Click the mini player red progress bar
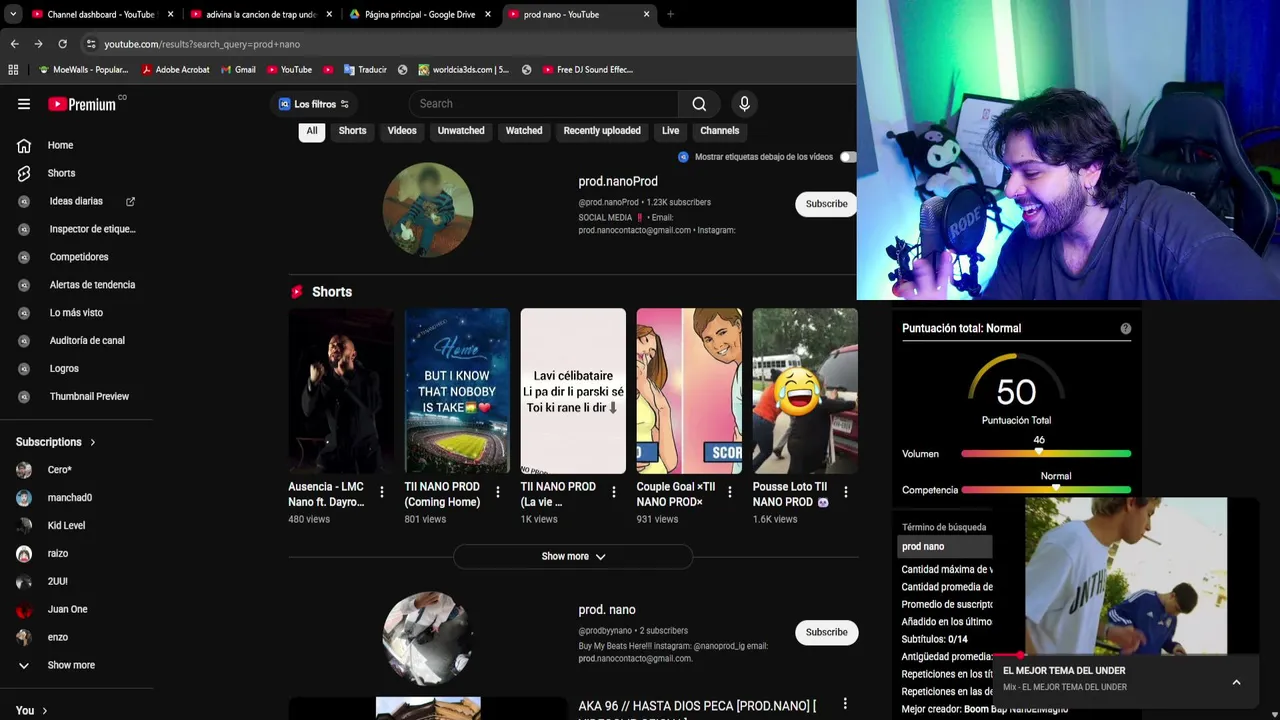1280x720 pixels. [x=1009, y=656]
